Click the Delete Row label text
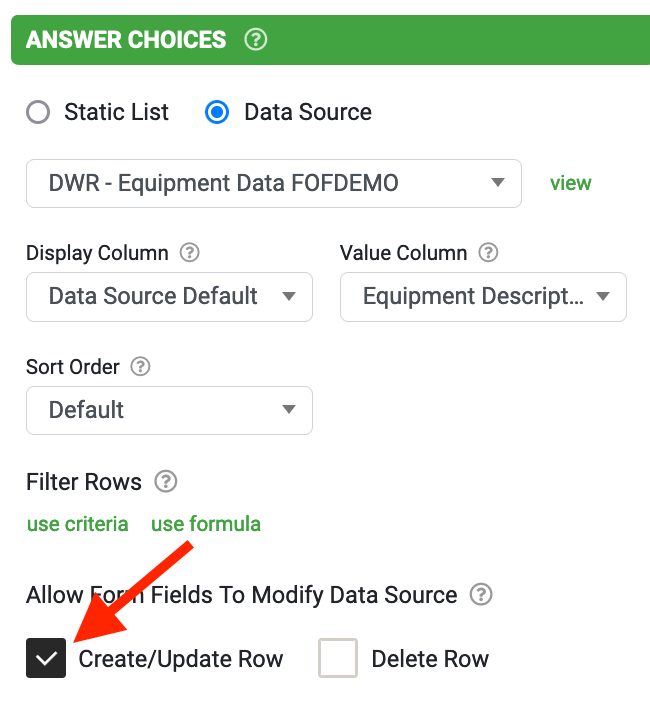The image size is (650, 702). click(430, 659)
